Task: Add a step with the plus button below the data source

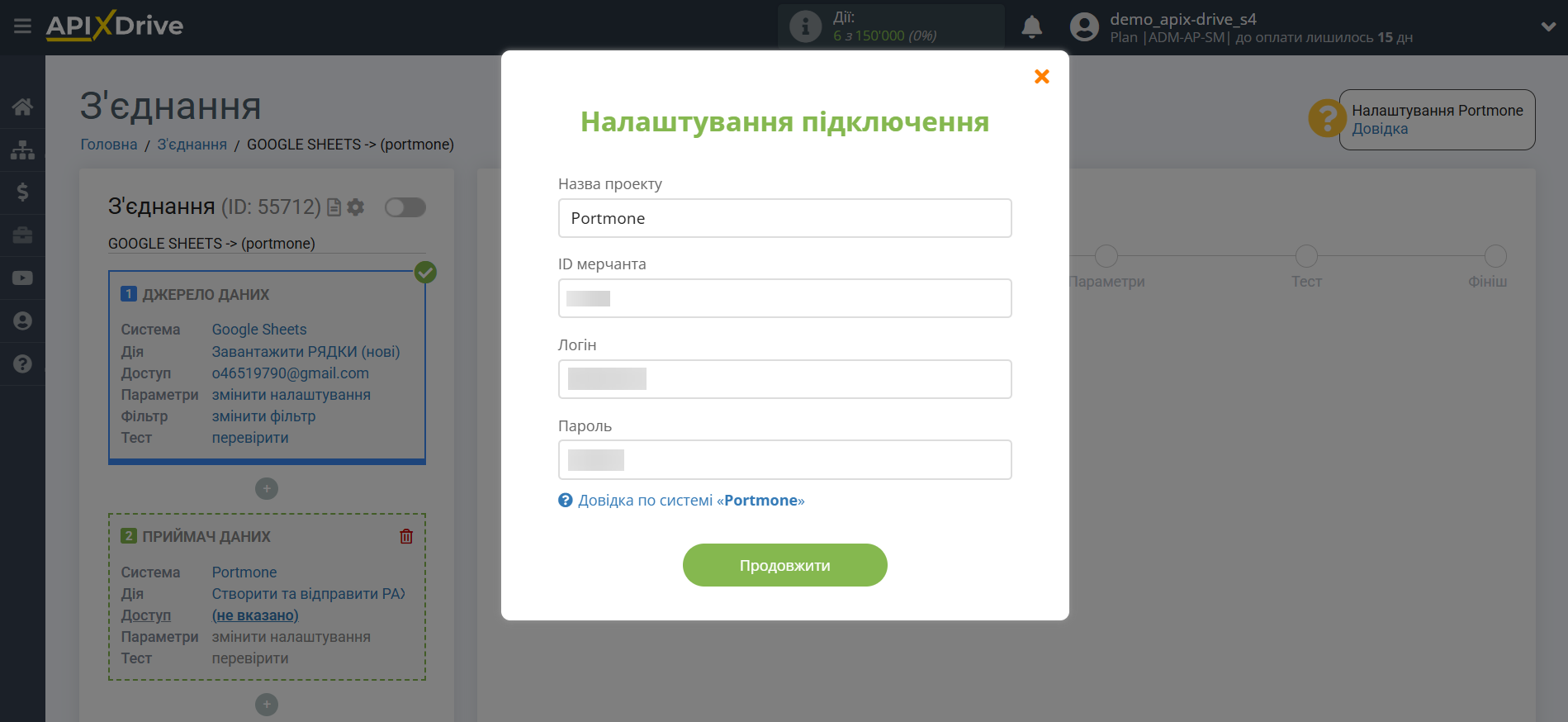Action: click(x=266, y=489)
